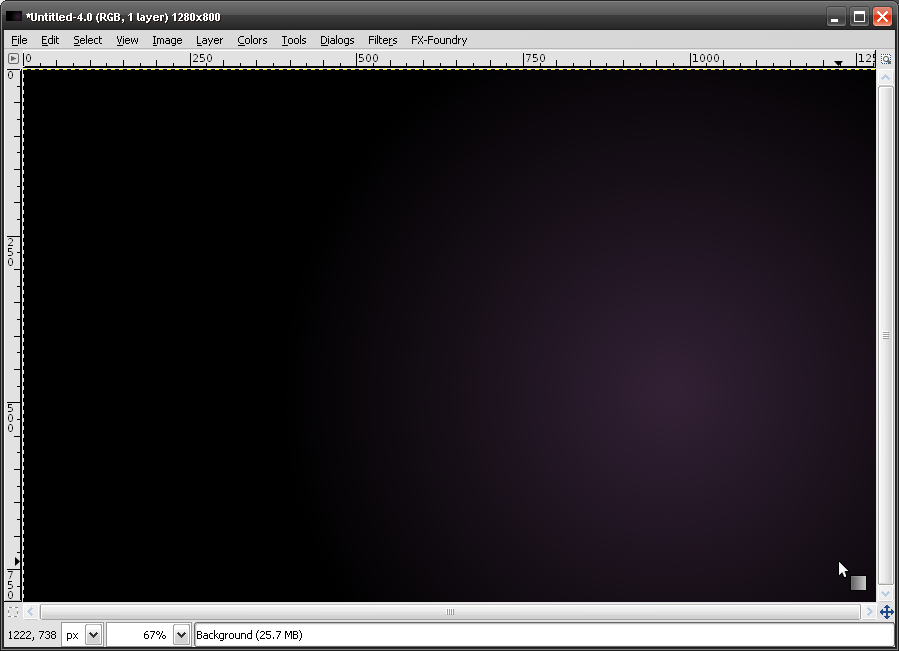Open the Edit menu
This screenshot has width=899, height=651.
(50, 40)
